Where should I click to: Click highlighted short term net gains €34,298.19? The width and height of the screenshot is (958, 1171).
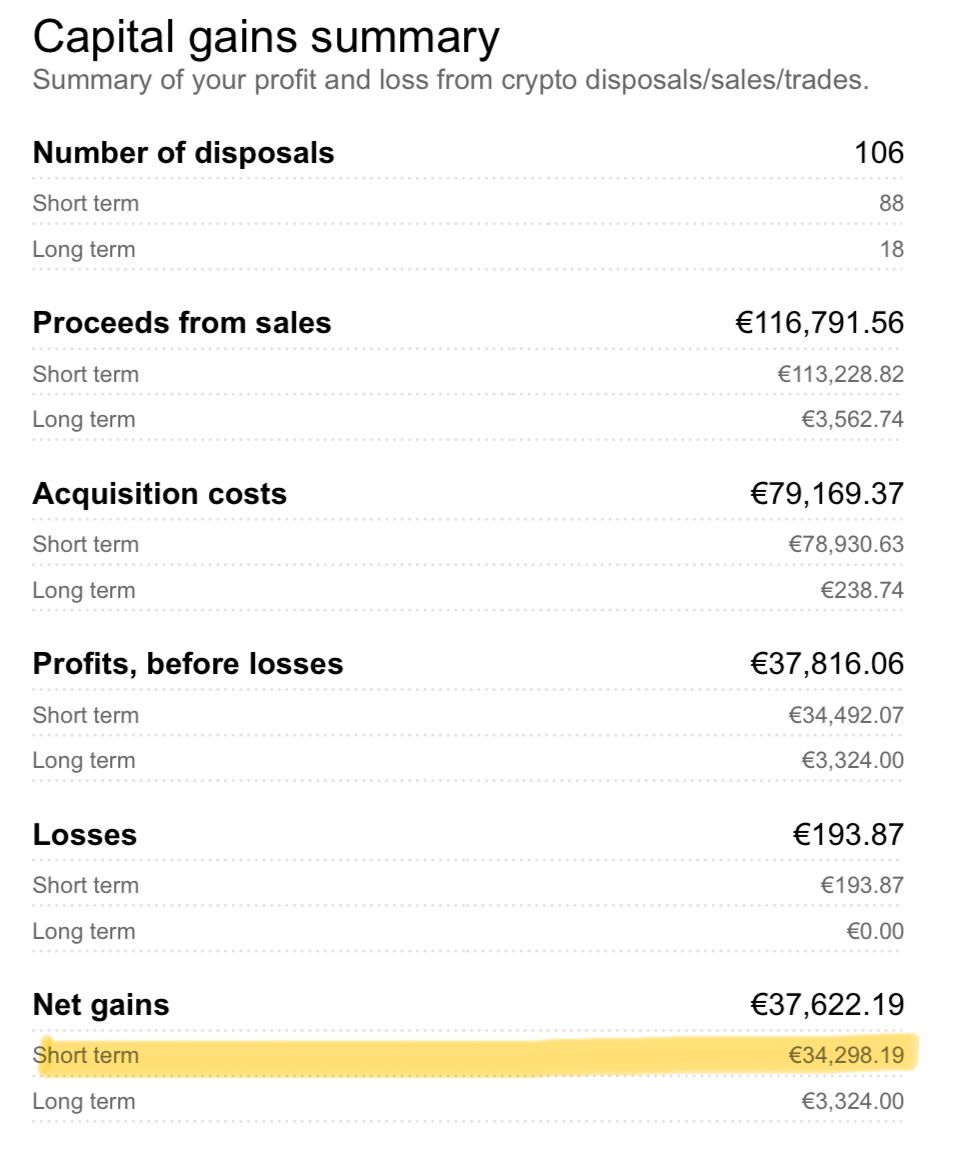point(846,1055)
